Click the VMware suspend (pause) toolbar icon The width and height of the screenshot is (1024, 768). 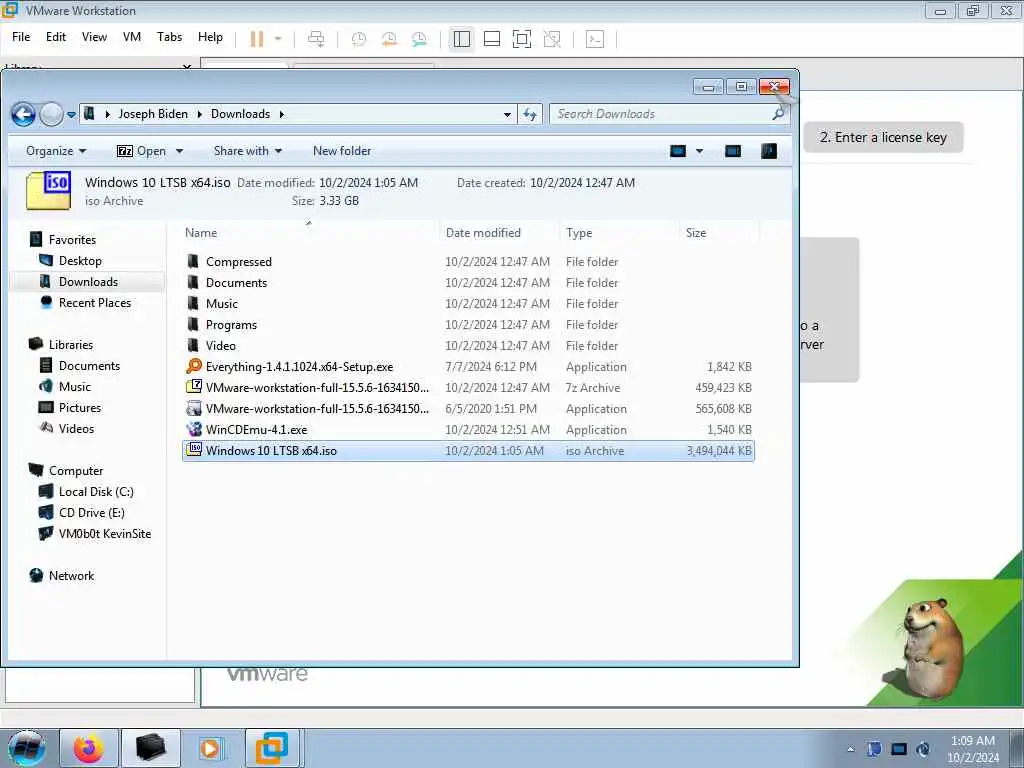(x=257, y=39)
